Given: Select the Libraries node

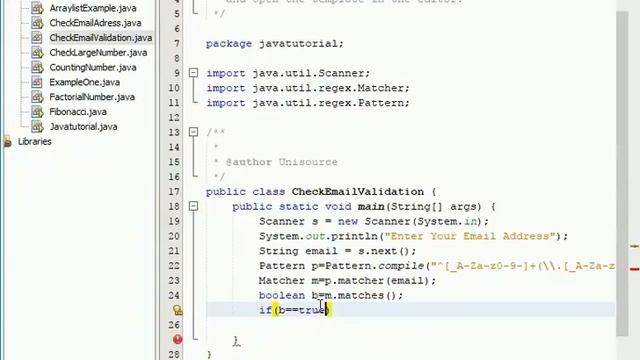Looking at the screenshot, I should tap(34, 141).
